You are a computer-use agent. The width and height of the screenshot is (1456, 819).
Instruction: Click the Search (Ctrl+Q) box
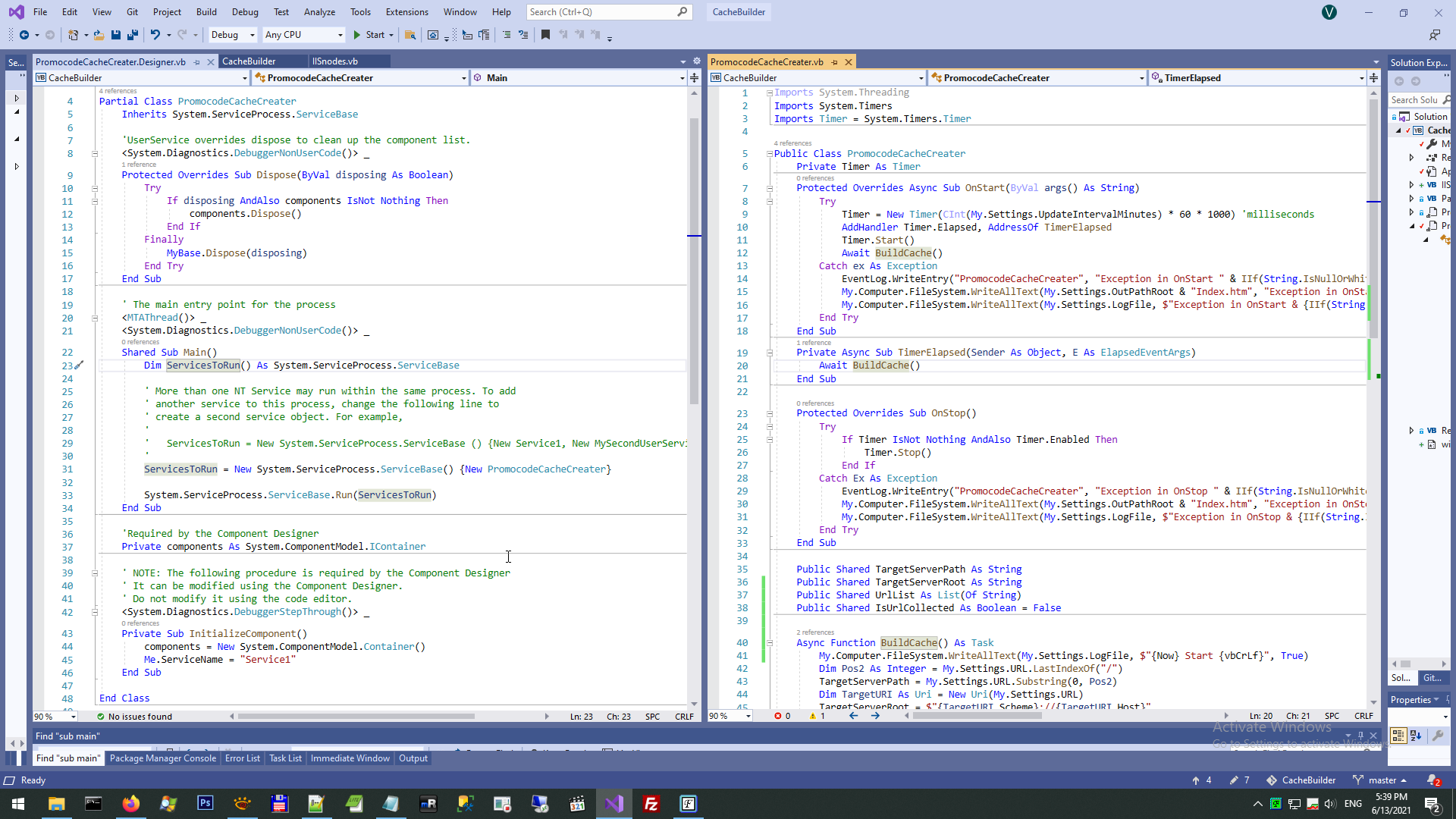click(601, 11)
